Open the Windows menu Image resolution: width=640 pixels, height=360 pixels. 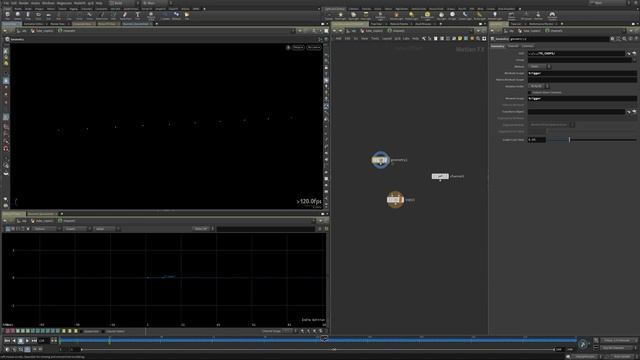(x=48, y=3)
